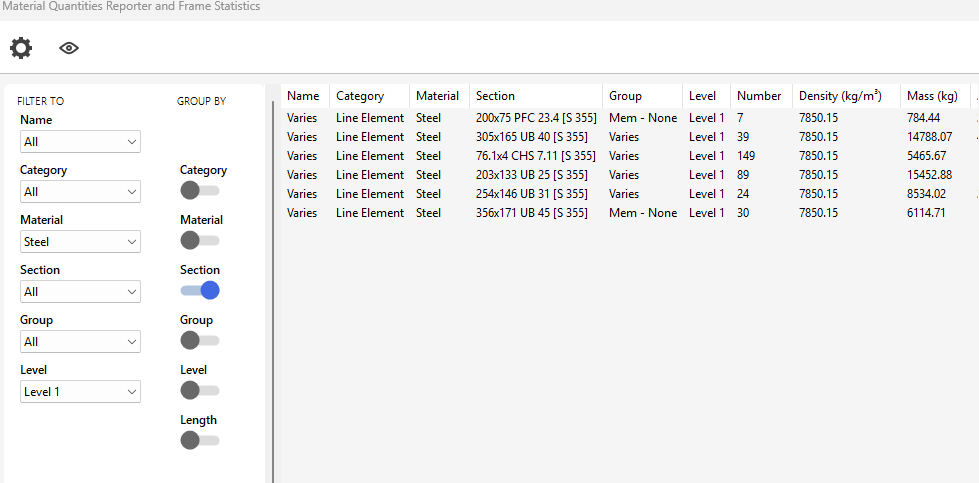Click Number cell showing 30
Viewport: 979px width, 483px height.
tap(743, 213)
